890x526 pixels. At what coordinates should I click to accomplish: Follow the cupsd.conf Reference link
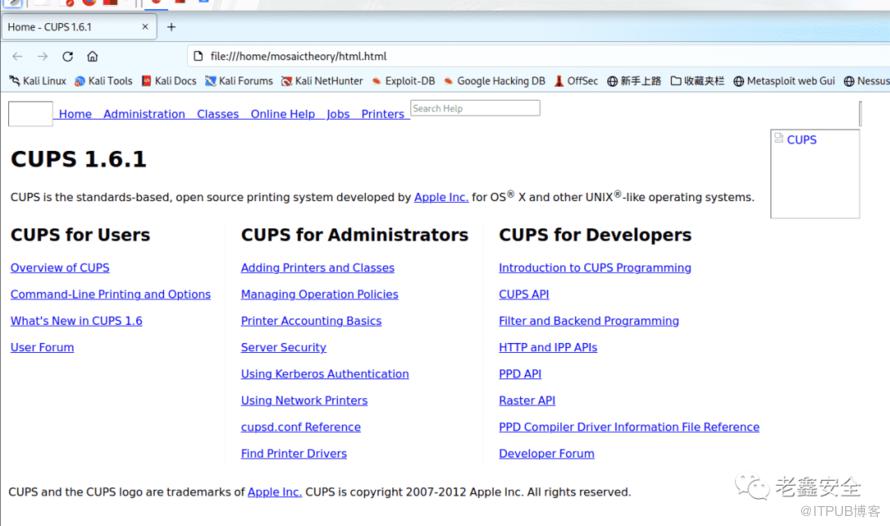point(300,427)
